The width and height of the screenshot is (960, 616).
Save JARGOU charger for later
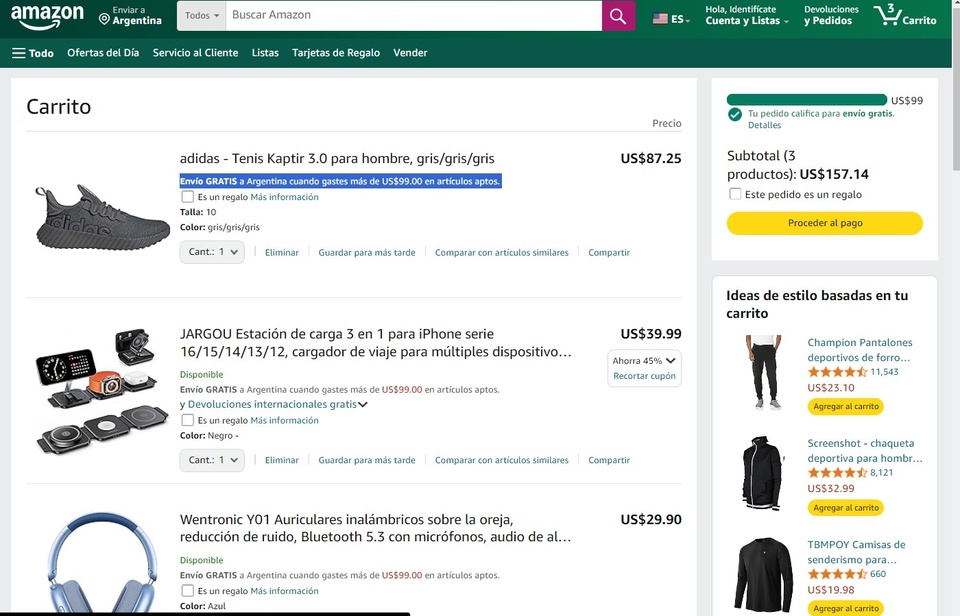point(367,460)
